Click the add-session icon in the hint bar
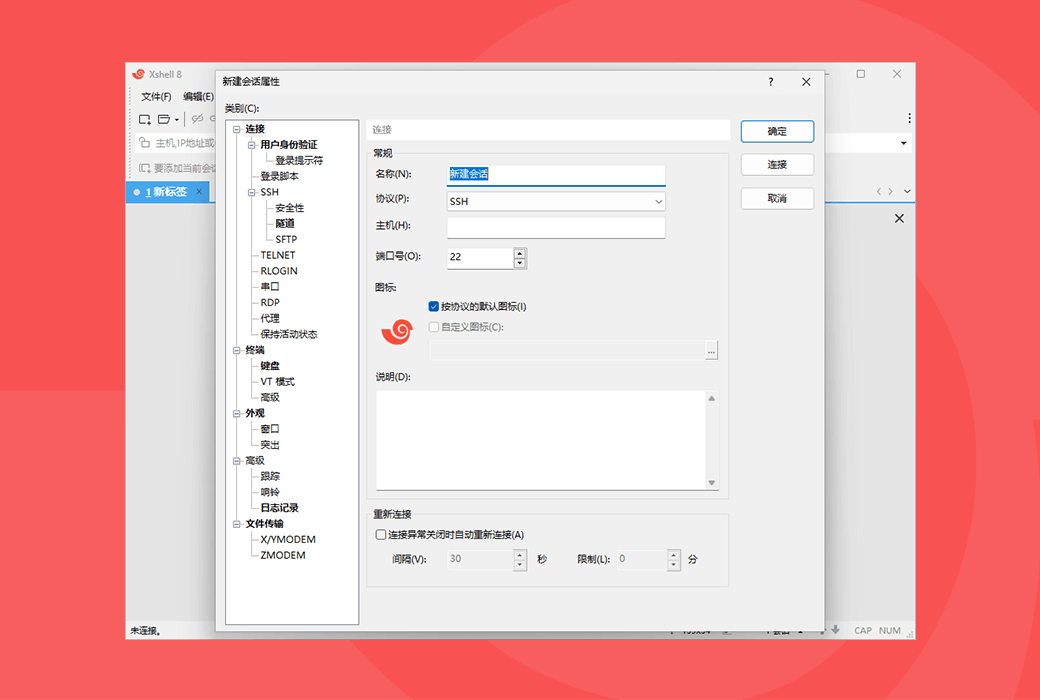 145,168
